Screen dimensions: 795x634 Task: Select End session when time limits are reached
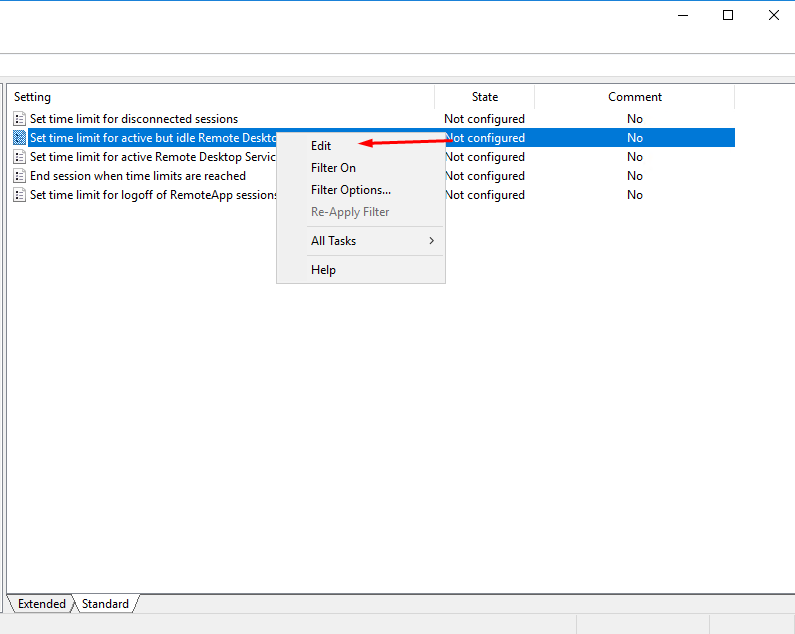137,176
